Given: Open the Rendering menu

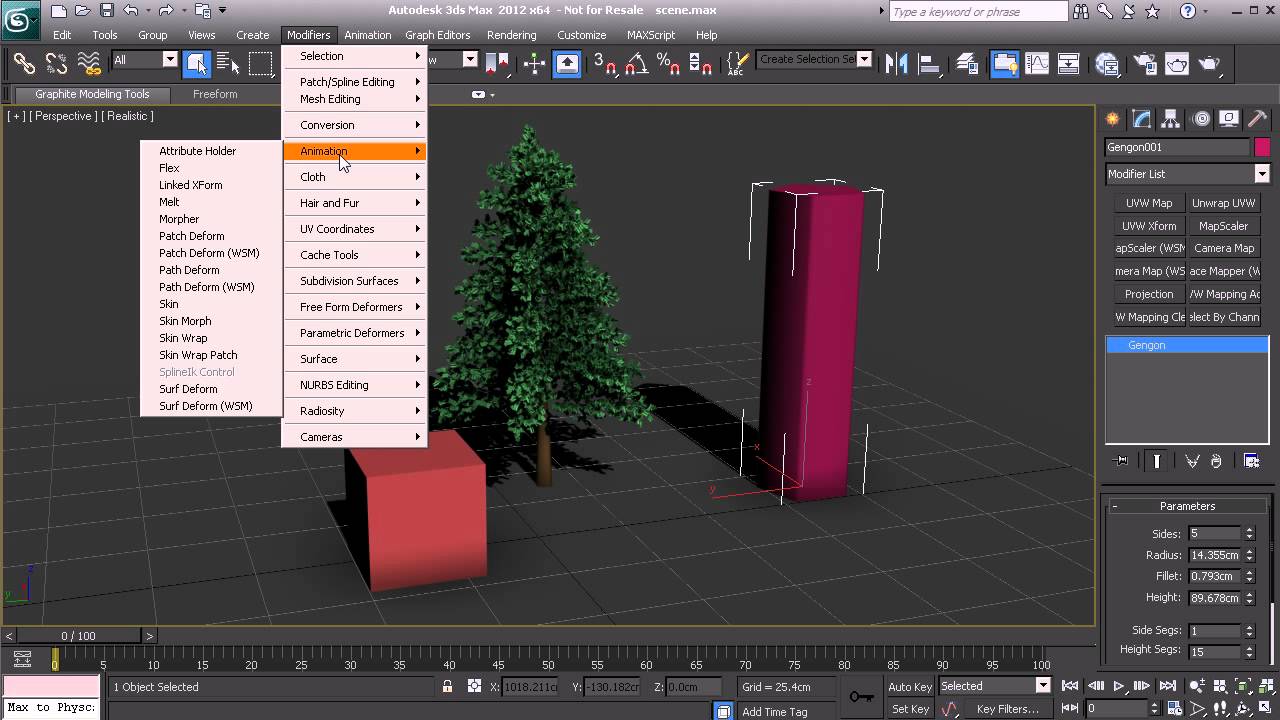Looking at the screenshot, I should point(511,35).
